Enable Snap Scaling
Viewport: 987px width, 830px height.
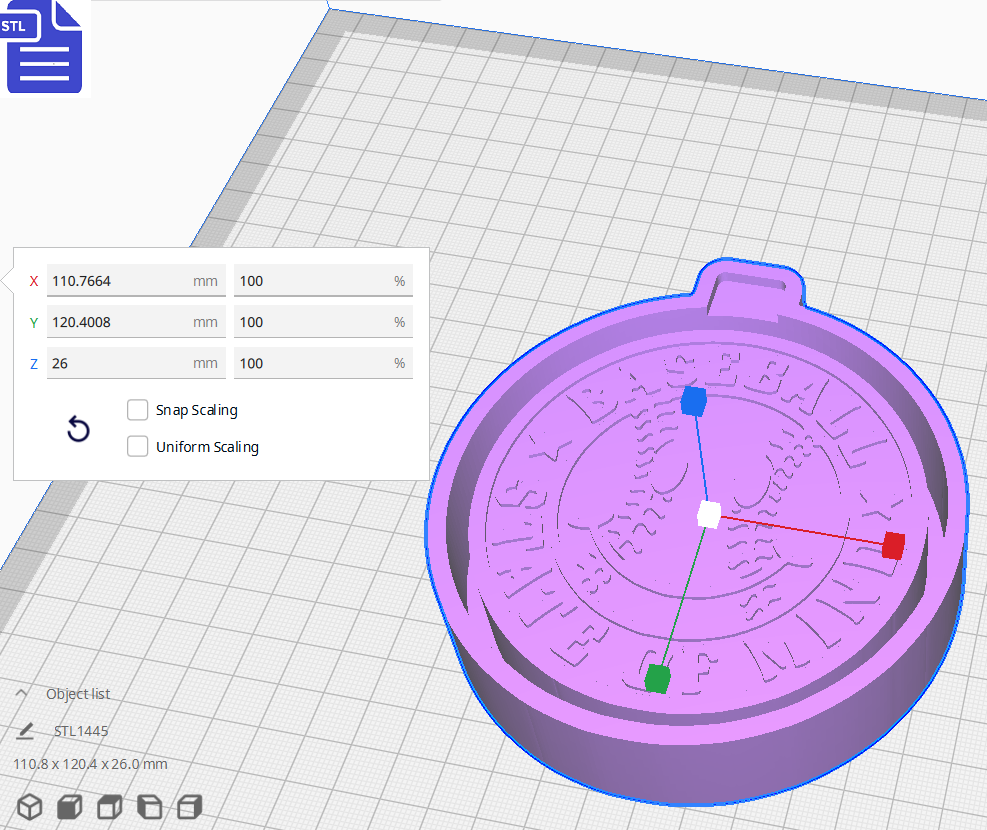(137, 410)
